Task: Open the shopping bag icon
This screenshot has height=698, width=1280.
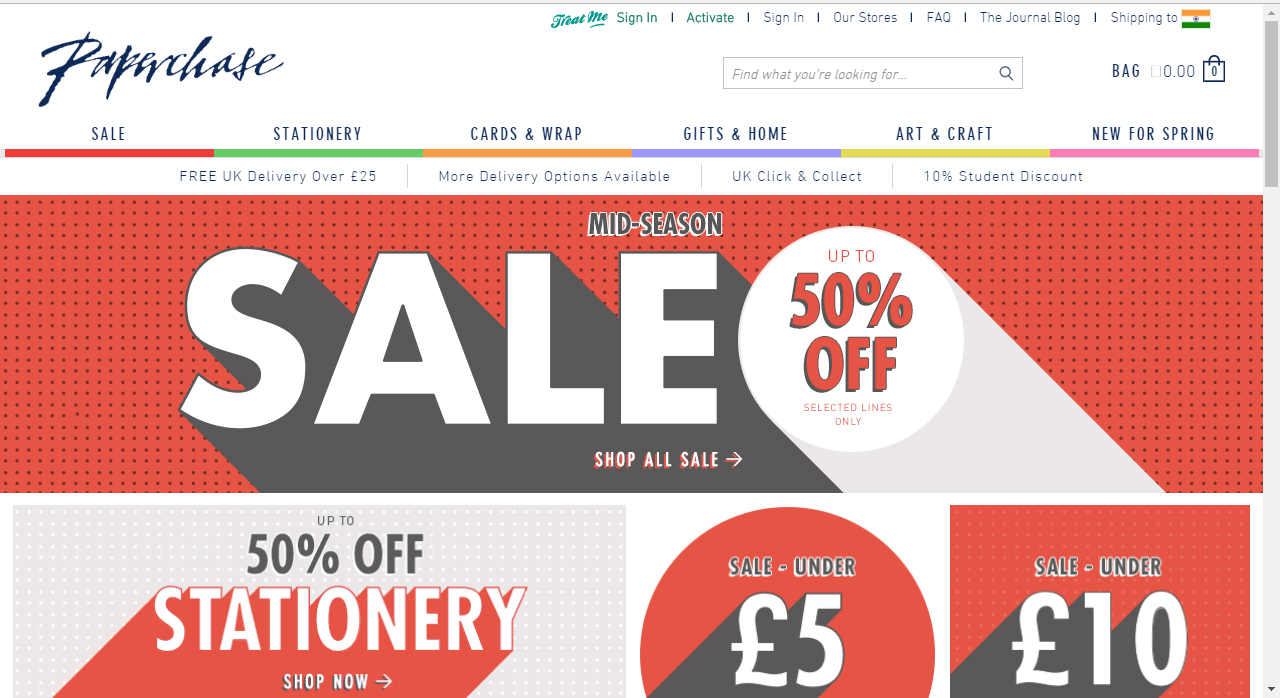Action: tap(1214, 69)
